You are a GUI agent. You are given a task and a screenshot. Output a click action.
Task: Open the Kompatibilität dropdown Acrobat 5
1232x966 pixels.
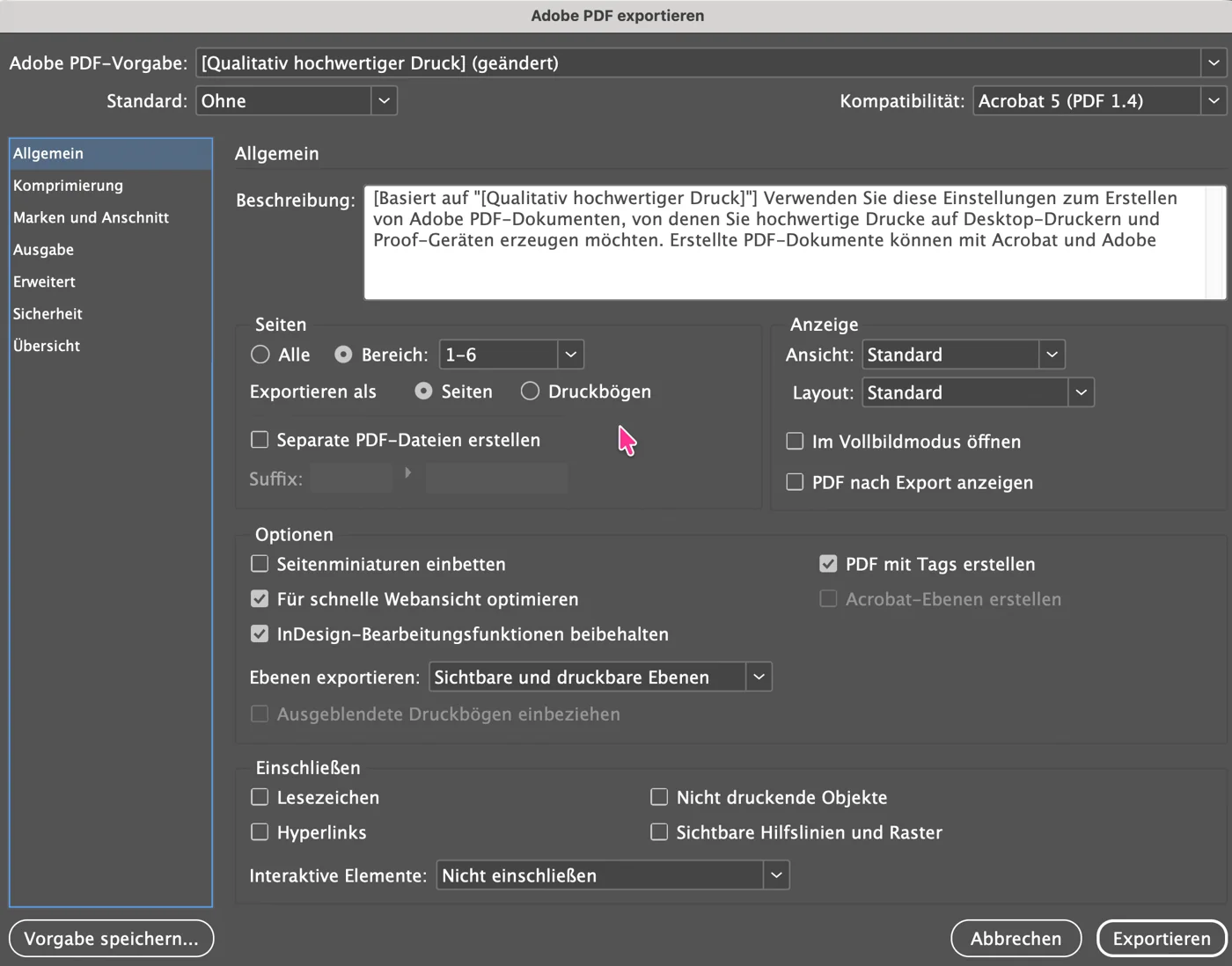pyautogui.click(x=1100, y=101)
